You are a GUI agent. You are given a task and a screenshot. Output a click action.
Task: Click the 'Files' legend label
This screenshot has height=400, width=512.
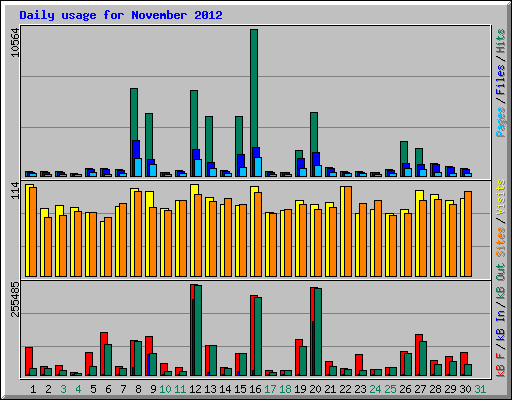500,80
